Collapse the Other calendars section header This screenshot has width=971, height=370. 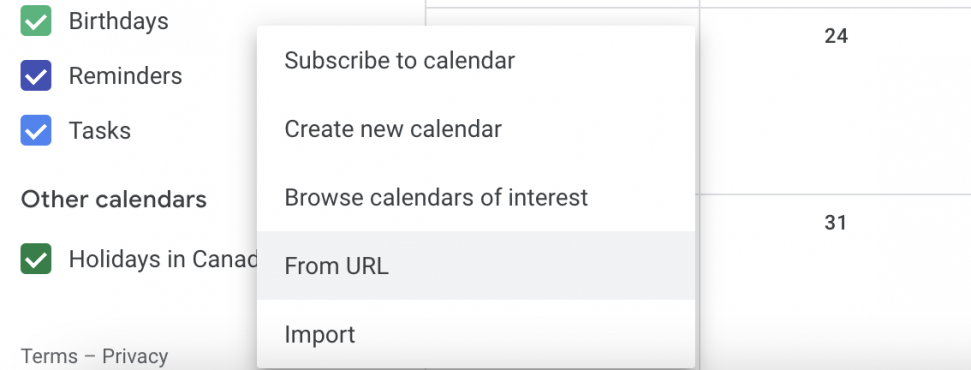[114, 200]
